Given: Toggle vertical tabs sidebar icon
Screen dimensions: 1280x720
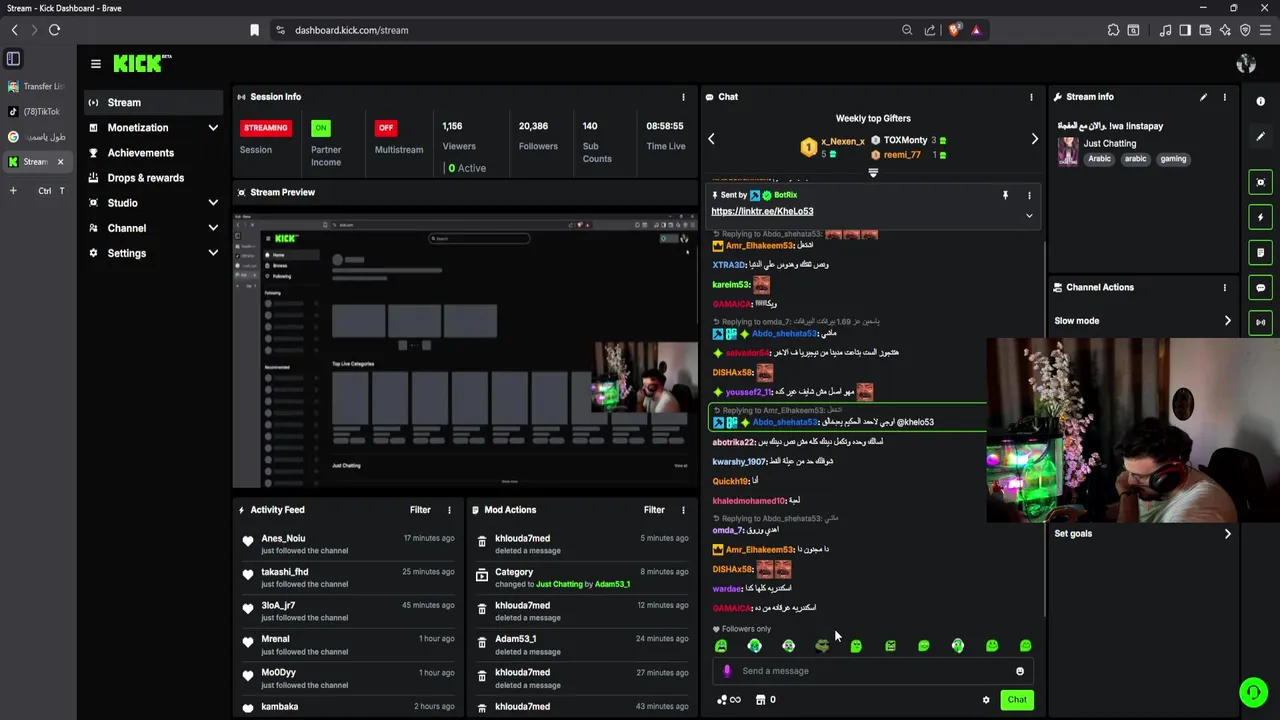Looking at the screenshot, I should pos(13,59).
